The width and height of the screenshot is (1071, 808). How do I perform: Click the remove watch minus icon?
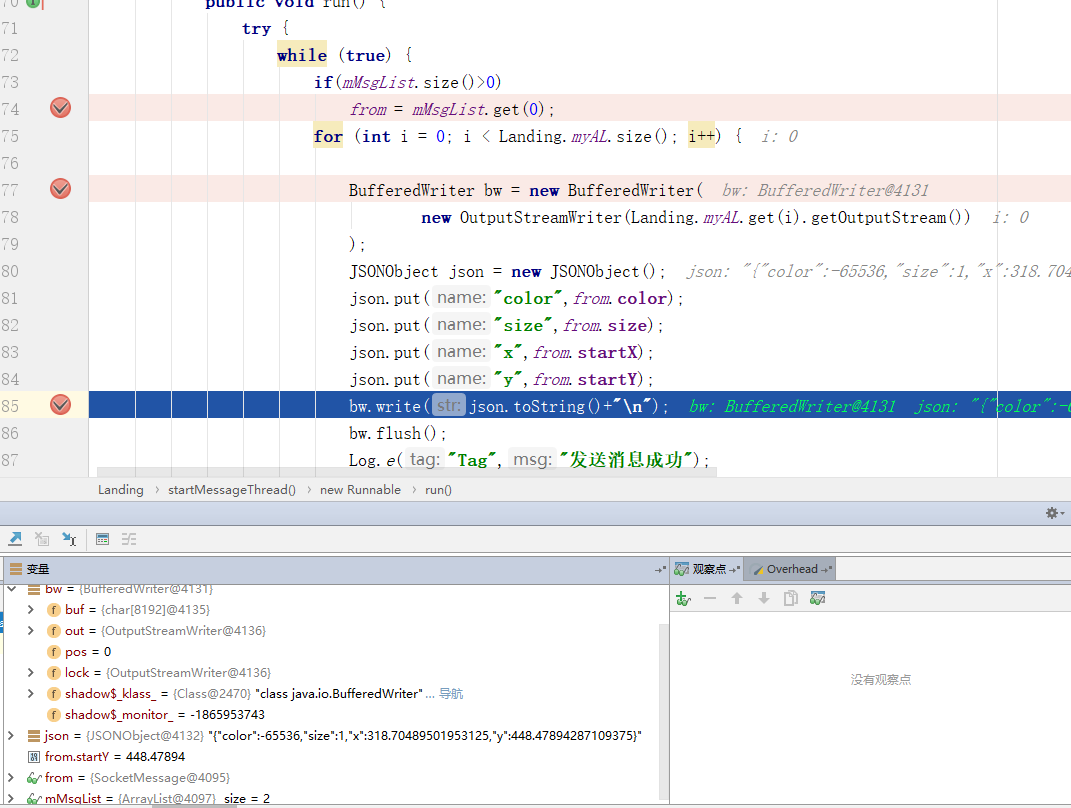[x=710, y=599]
